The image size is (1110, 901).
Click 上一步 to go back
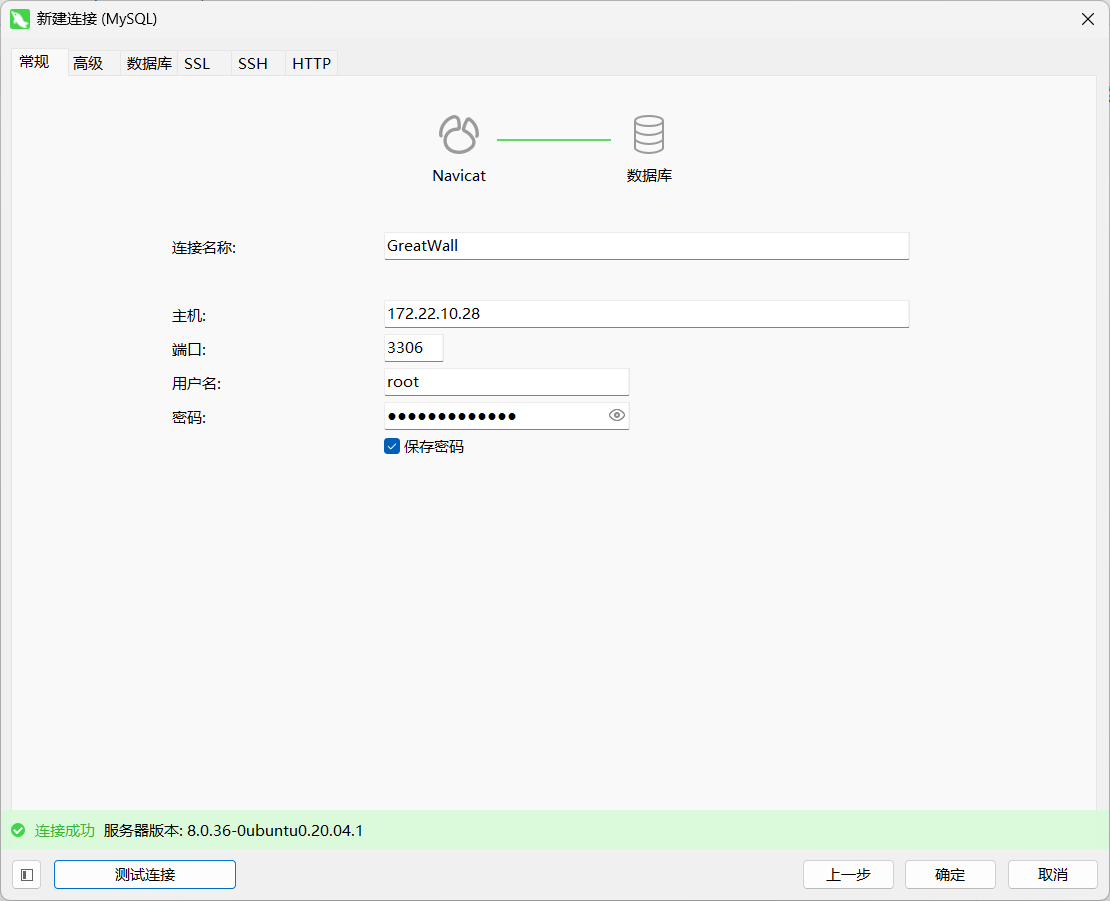click(848, 875)
